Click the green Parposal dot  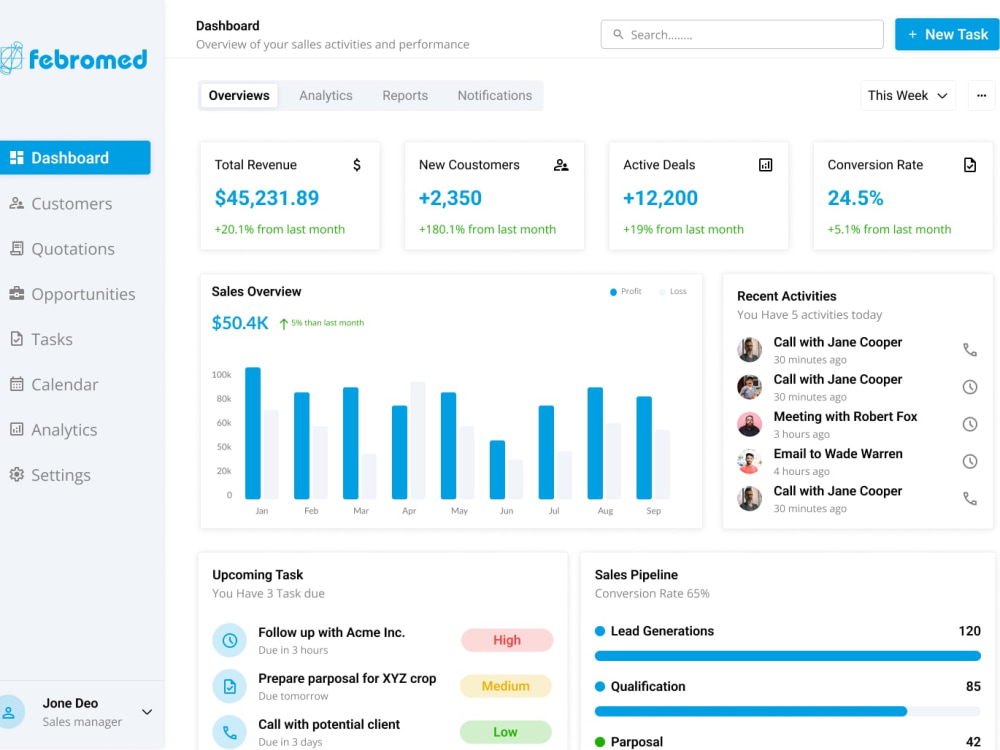(599, 742)
